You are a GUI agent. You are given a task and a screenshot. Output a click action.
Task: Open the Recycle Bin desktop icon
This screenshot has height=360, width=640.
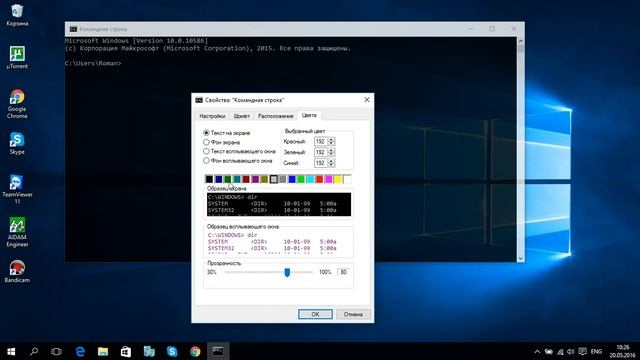[x=17, y=15]
